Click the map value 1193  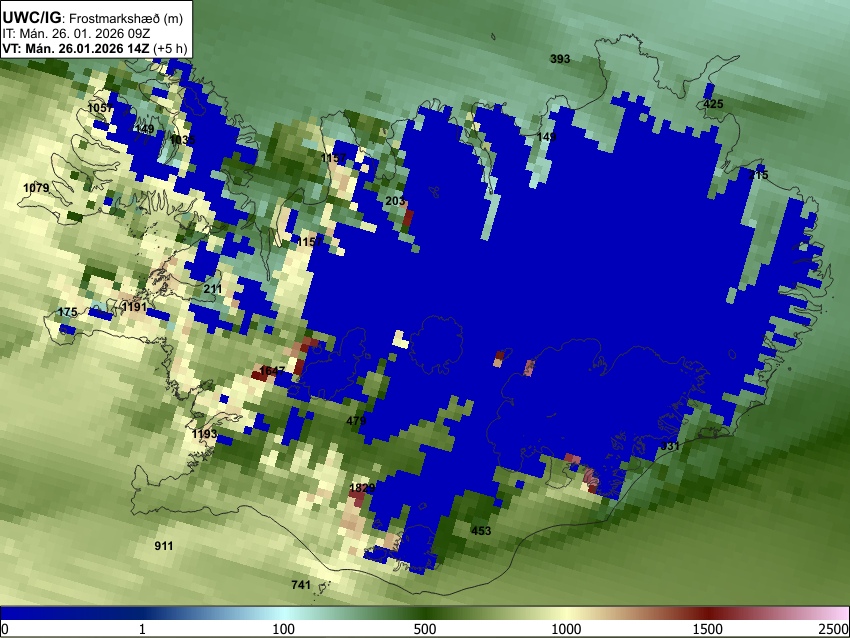pos(204,434)
